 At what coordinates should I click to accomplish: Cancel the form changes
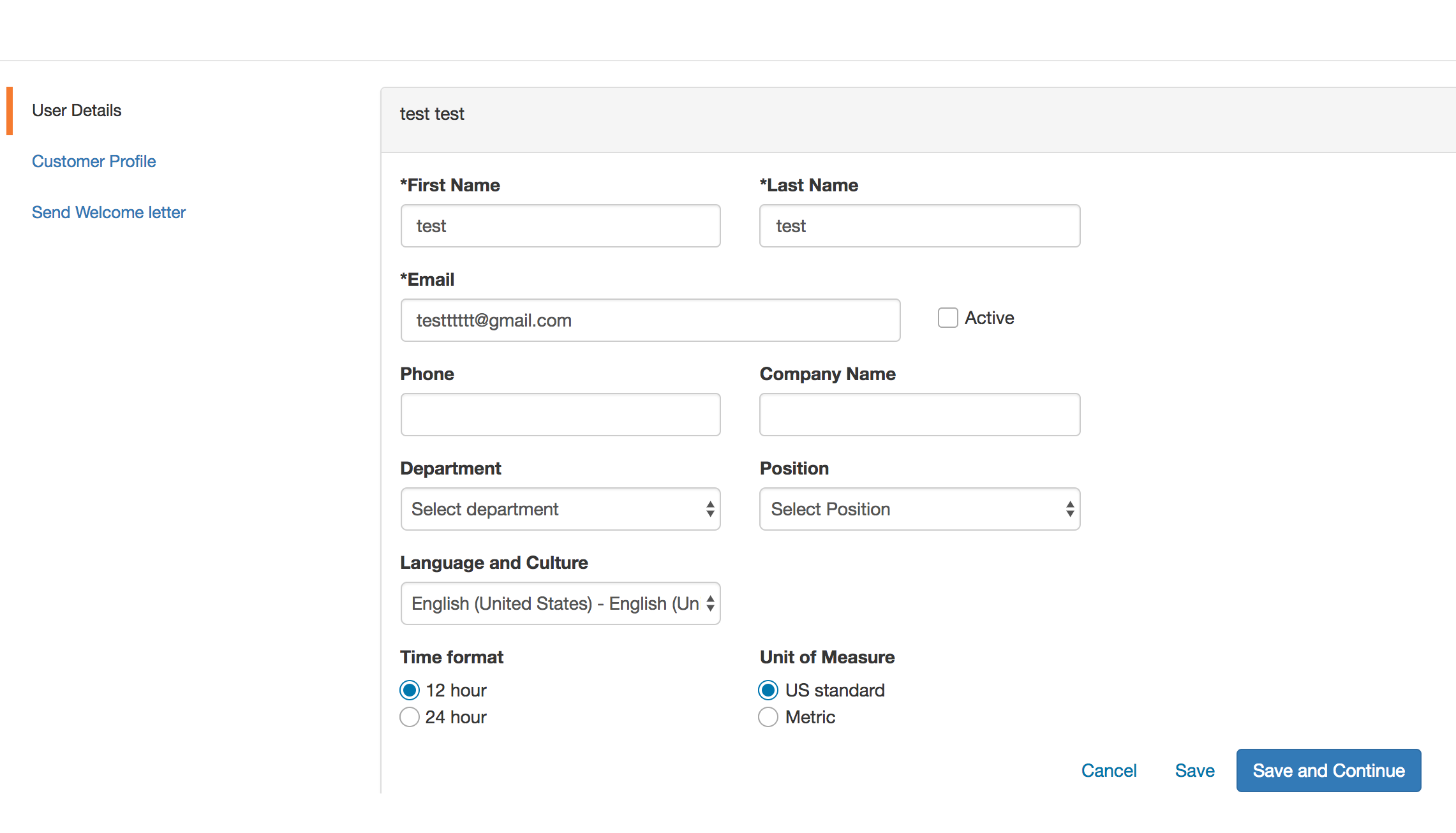1110,770
